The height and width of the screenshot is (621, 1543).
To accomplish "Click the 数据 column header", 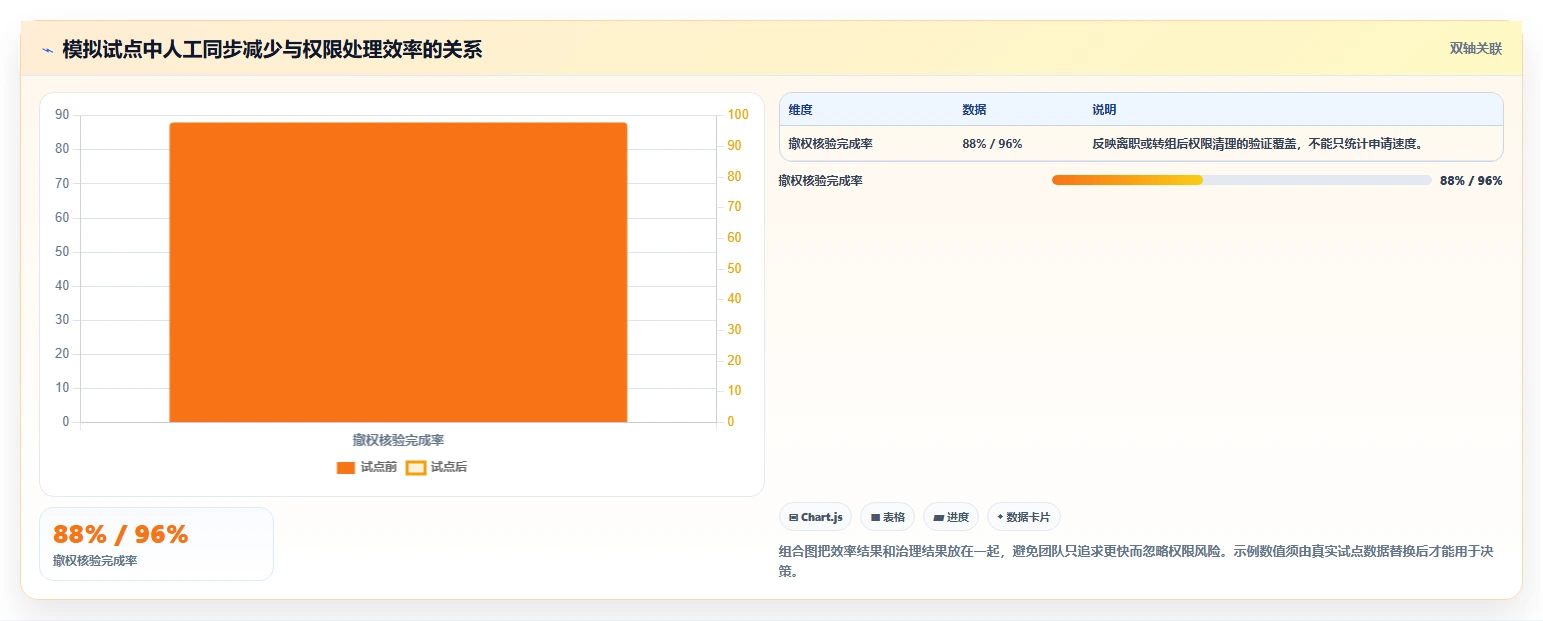I will tap(974, 110).
